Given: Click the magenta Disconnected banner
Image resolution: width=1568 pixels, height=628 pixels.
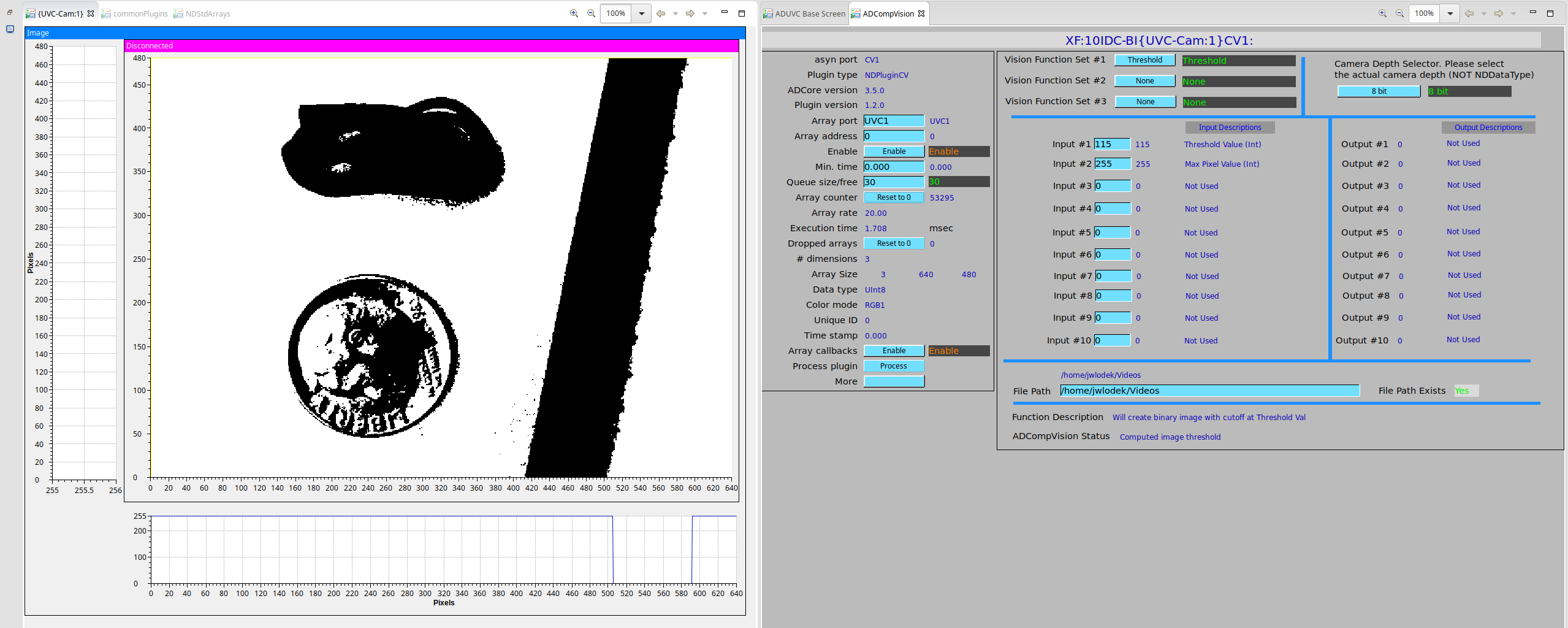Looking at the screenshot, I should (x=431, y=46).
